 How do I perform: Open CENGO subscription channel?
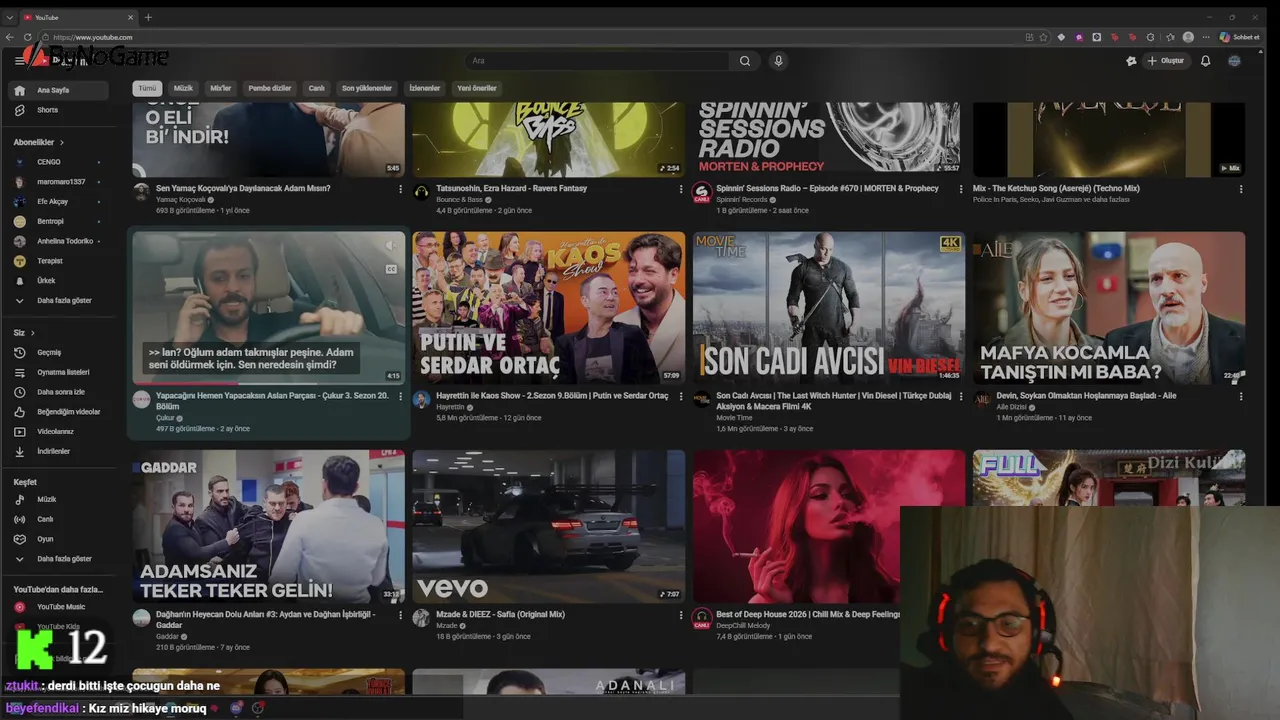click(x=59, y=162)
